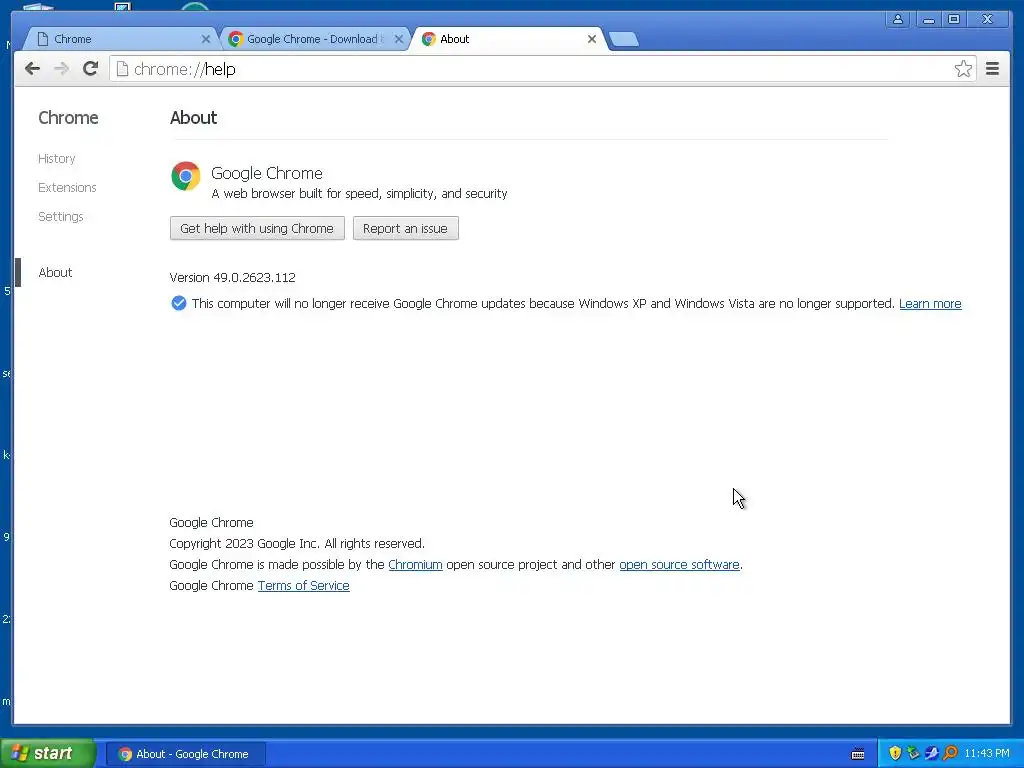
Task: Click the blue update status checkmark icon
Action: [x=178, y=303]
